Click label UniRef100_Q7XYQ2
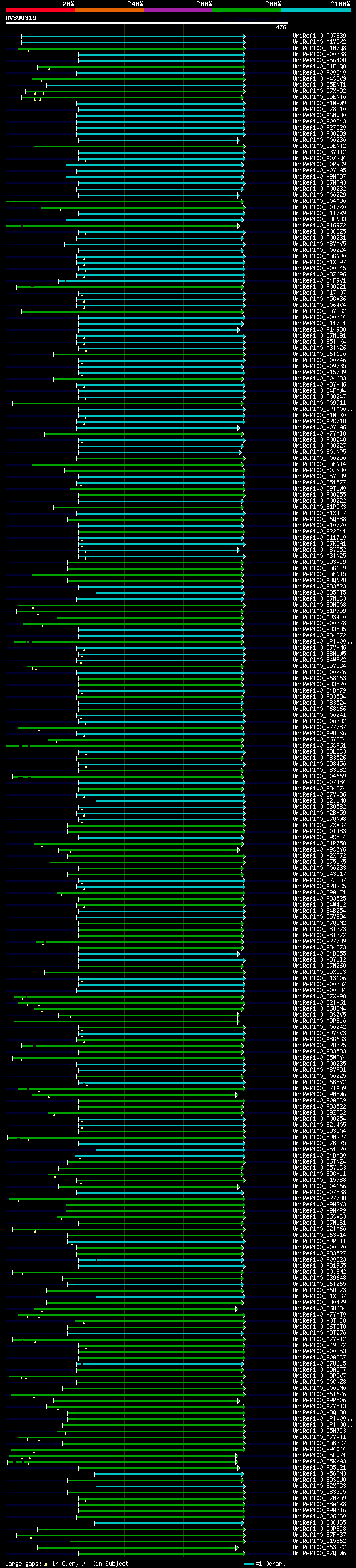 pos(319,91)
